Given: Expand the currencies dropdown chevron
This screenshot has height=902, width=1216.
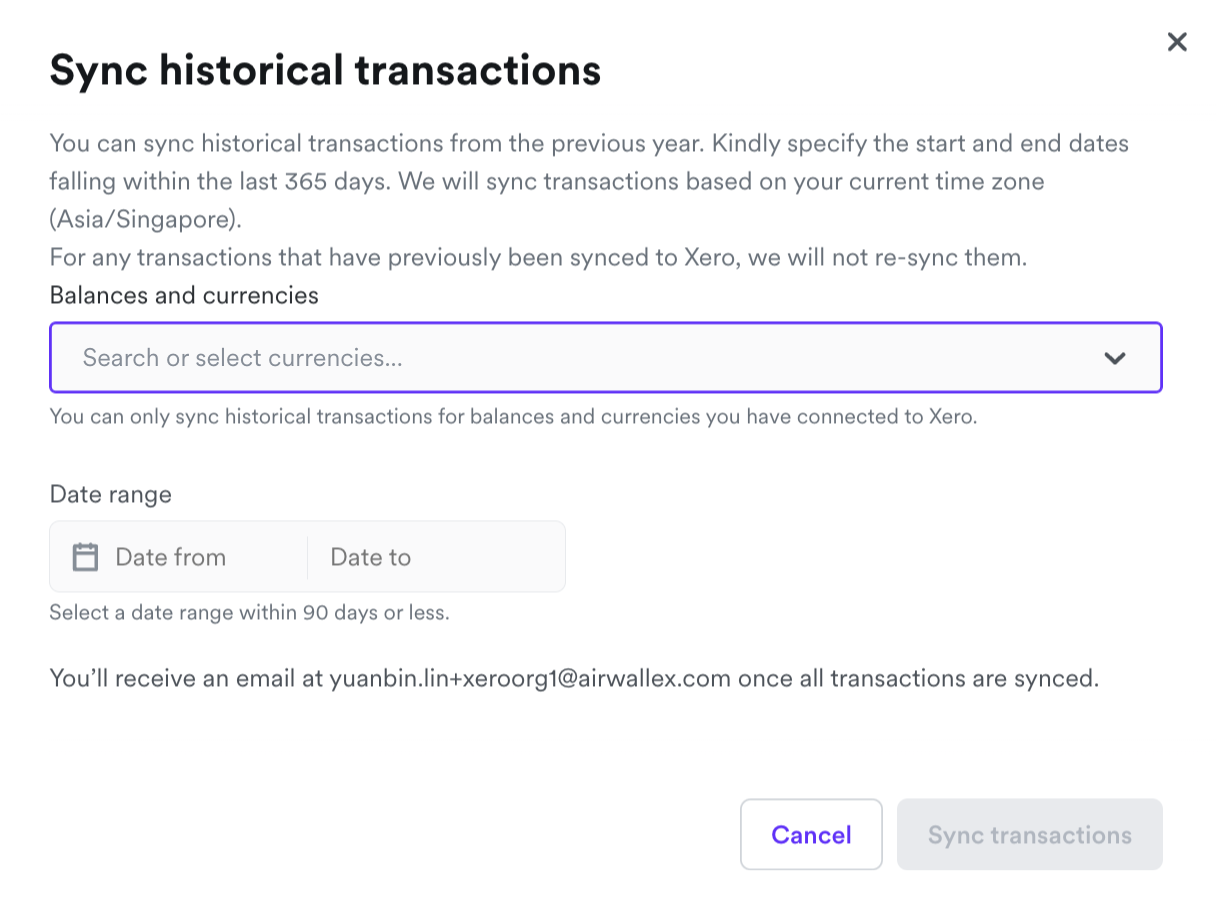Looking at the screenshot, I should pyautogui.click(x=1115, y=358).
